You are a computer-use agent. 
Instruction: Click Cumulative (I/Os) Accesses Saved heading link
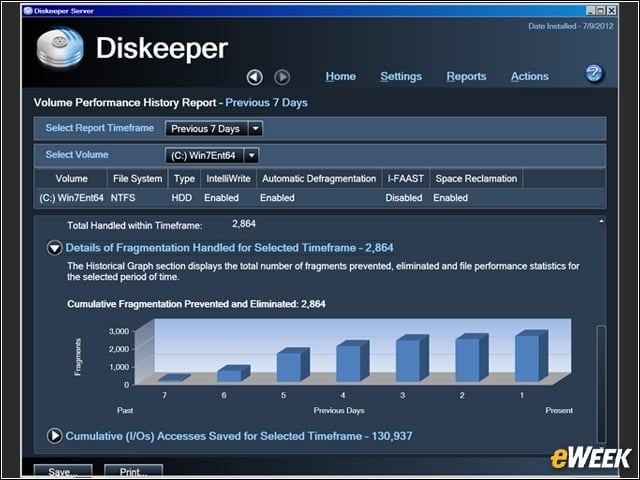[x=239, y=436]
